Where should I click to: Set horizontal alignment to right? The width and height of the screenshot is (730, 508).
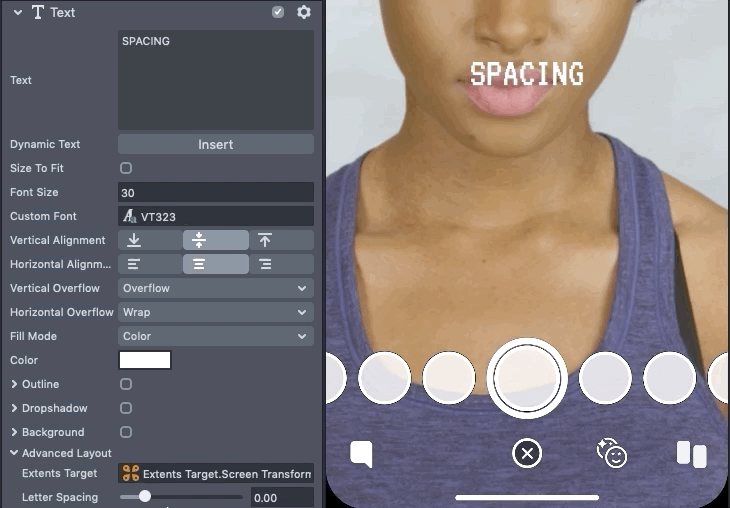point(281,264)
